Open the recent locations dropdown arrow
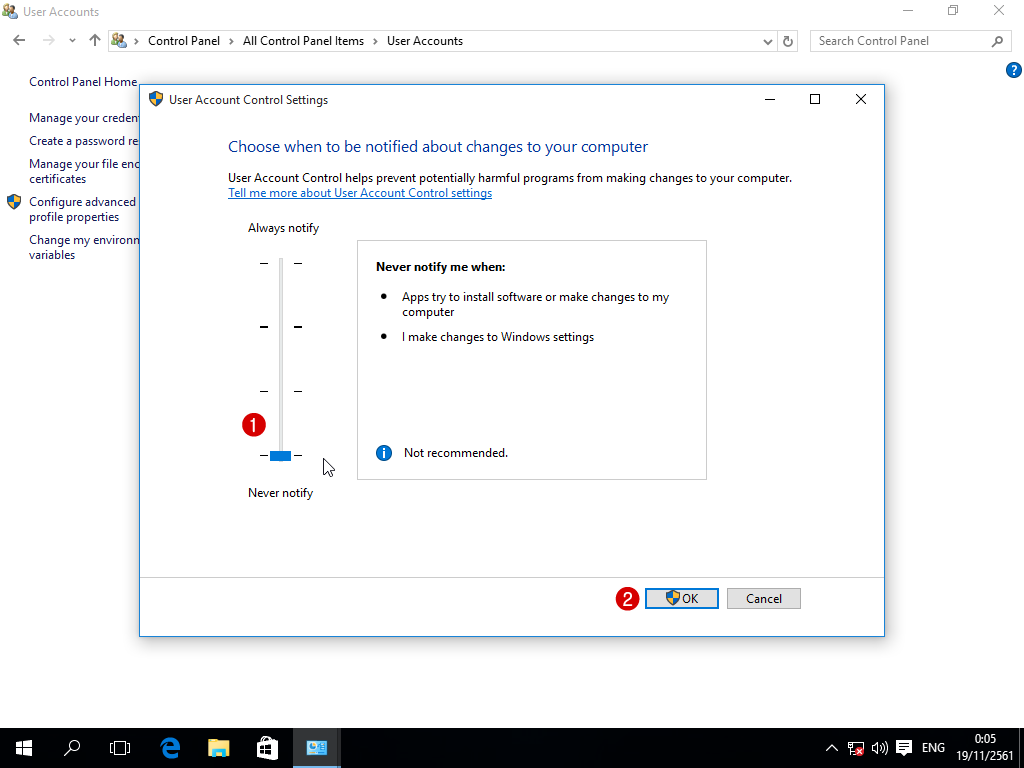The height and width of the screenshot is (768, 1024). click(72, 41)
